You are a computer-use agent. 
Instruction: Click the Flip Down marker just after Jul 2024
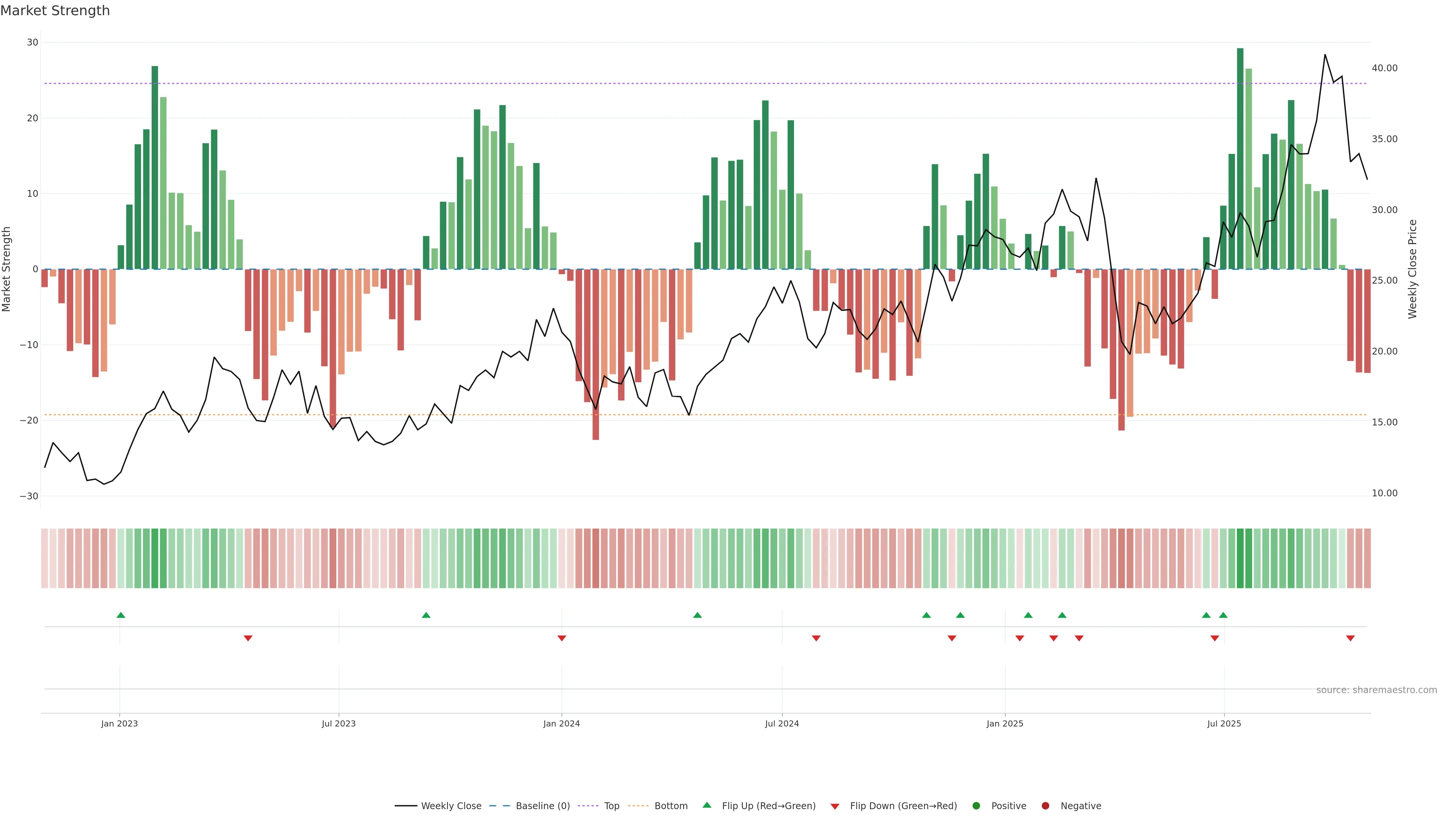pyautogui.click(x=816, y=638)
